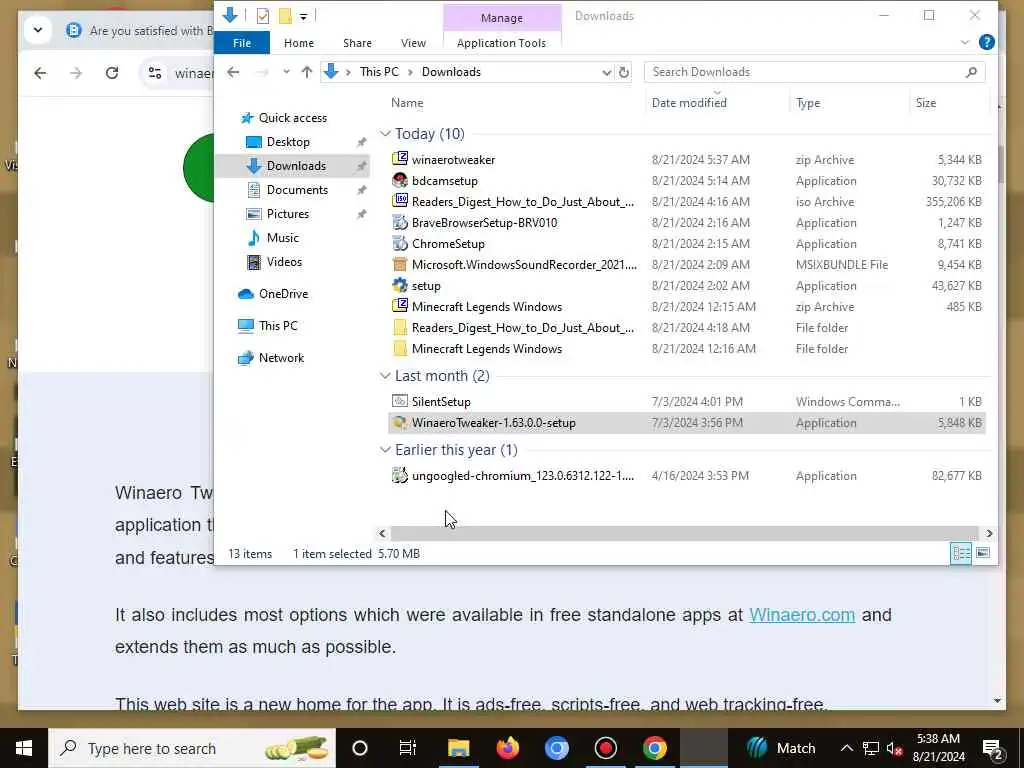The height and width of the screenshot is (768, 1024).
Task: Select the Minecraft Legends Windows zip icon
Action: (400, 306)
